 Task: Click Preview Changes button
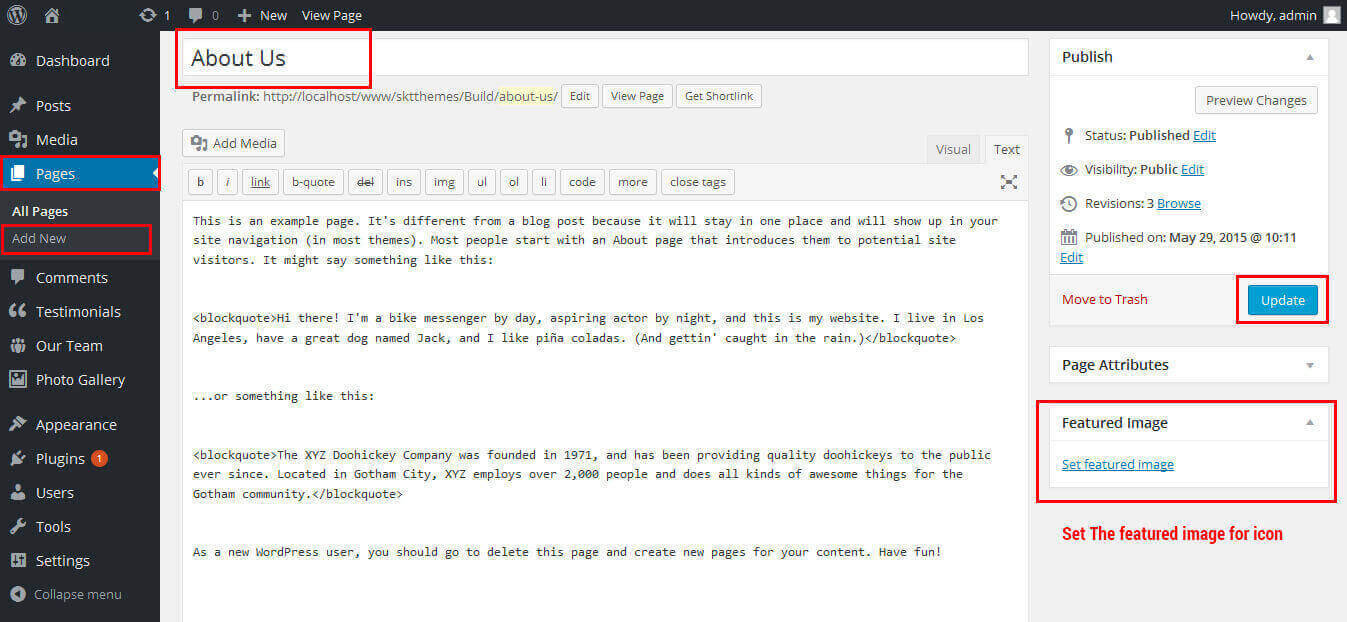click(x=1256, y=100)
